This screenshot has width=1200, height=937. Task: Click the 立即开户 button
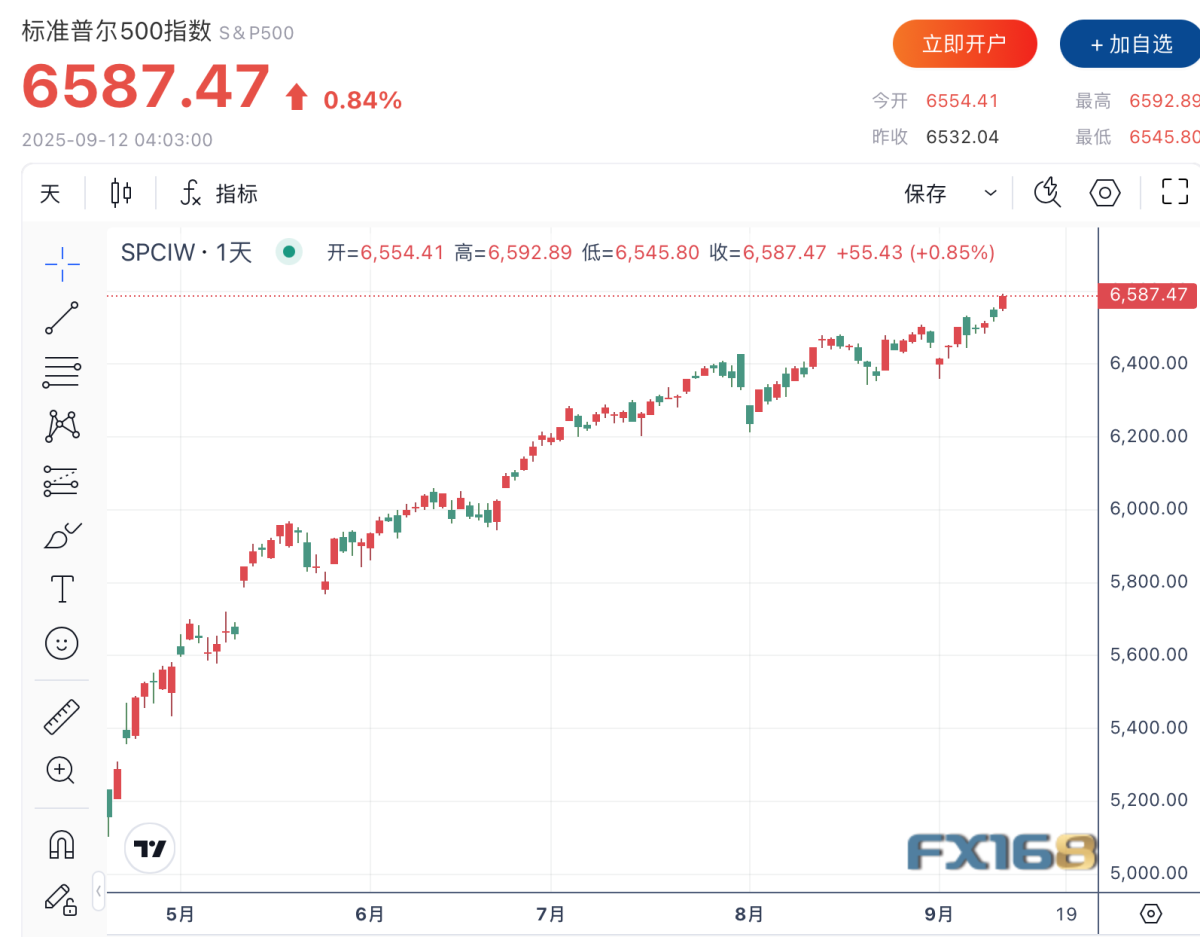coord(964,43)
